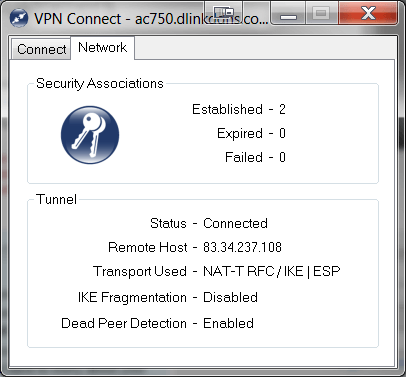Click the IKE Fragmentation Disabled value
Viewport: 406px width, 377px height.
[230, 297]
